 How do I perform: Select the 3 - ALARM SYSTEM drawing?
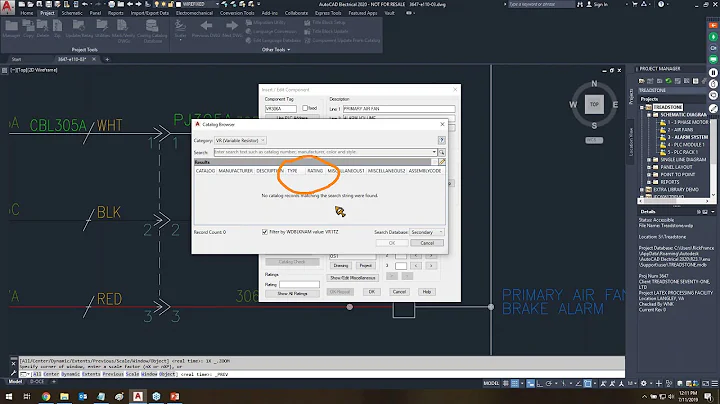coord(687,137)
